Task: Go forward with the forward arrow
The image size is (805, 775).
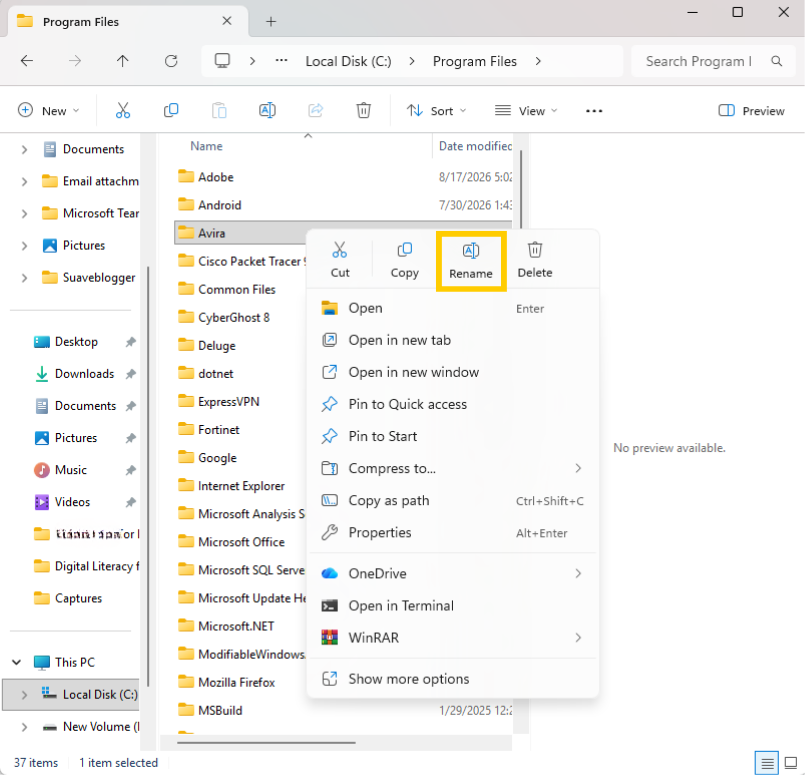Action: pyautogui.click(x=75, y=61)
